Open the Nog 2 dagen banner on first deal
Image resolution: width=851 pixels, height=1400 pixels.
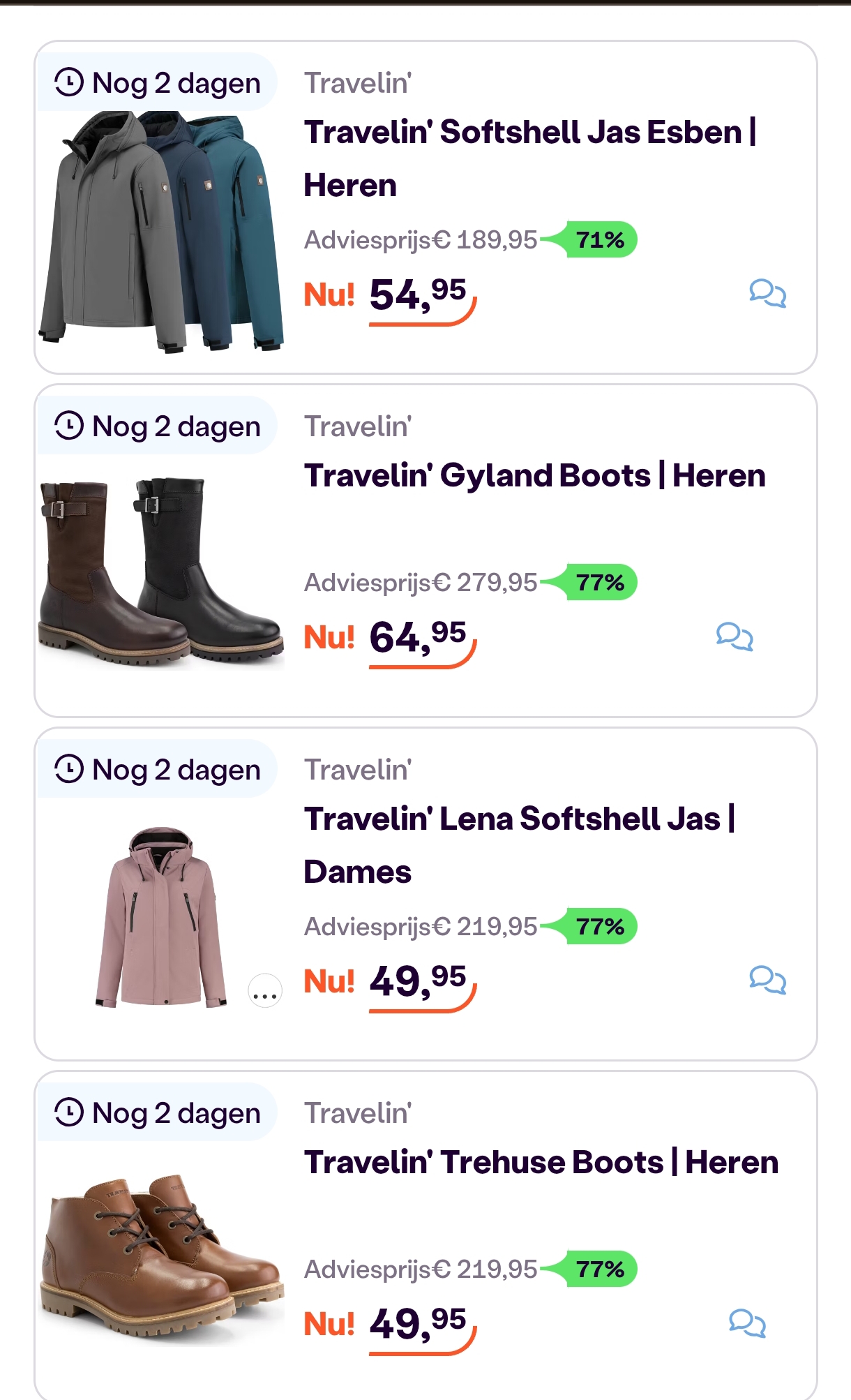click(x=158, y=82)
